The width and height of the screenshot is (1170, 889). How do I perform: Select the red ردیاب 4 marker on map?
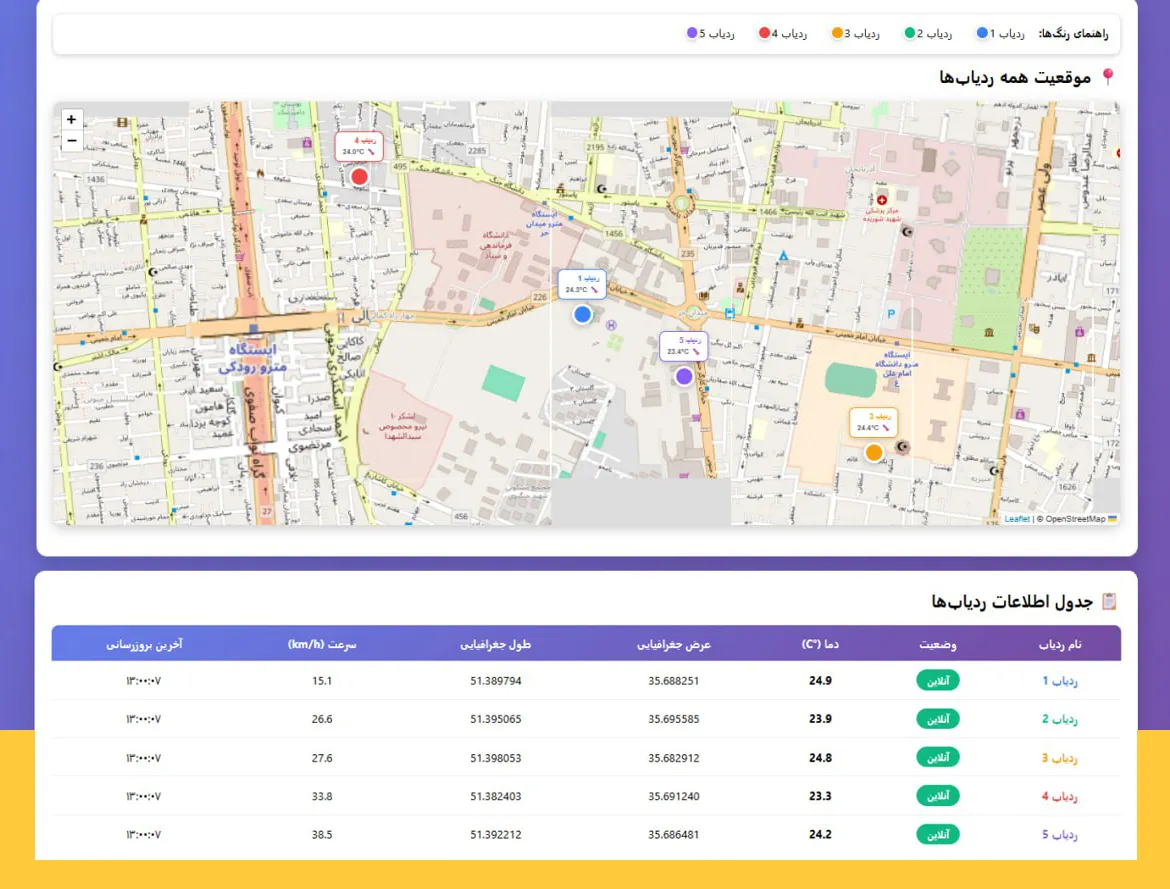click(360, 177)
